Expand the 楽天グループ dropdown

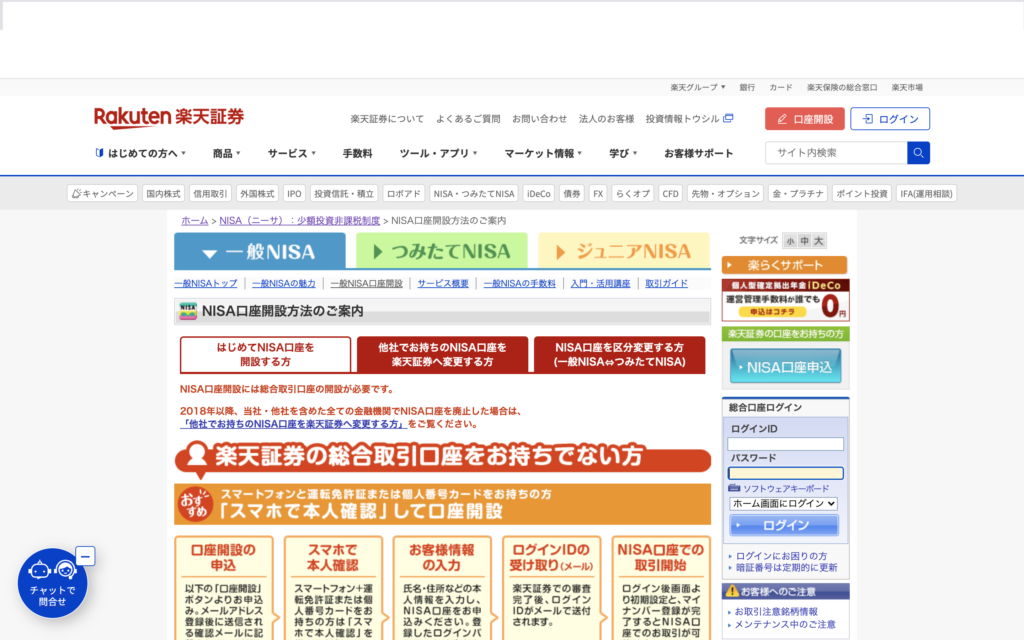(698, 87)
